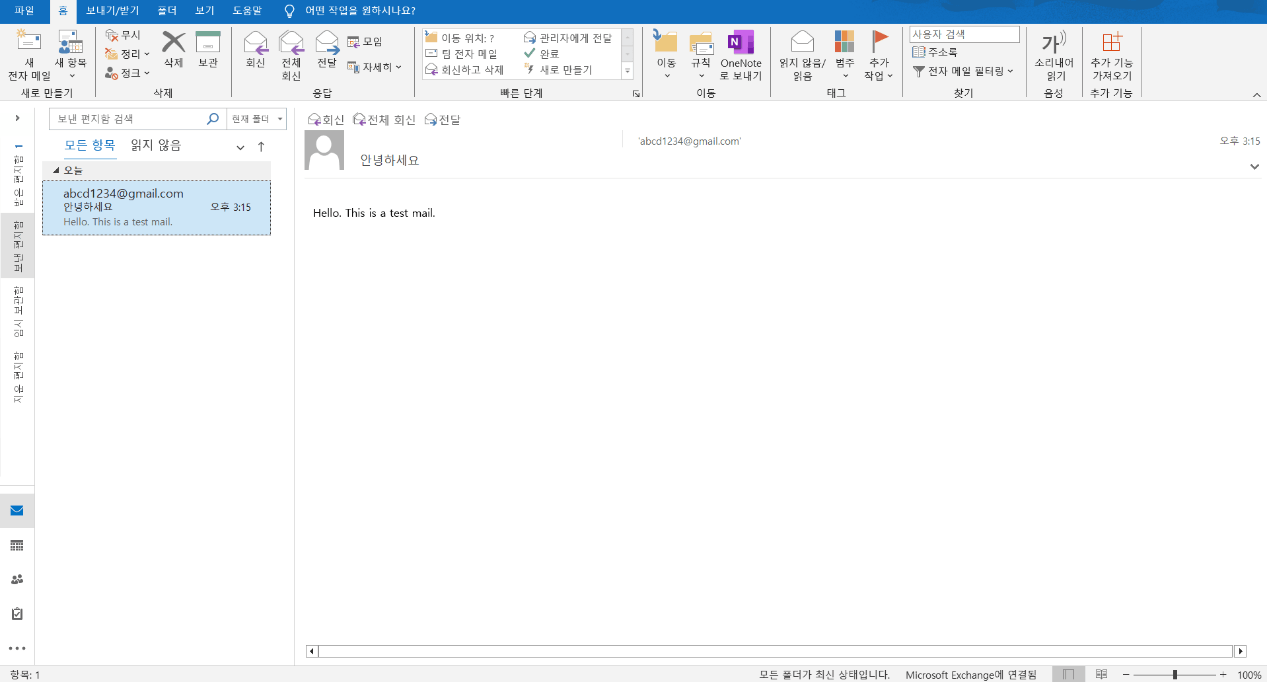Switch to the 보기 tab

point(204,10)
